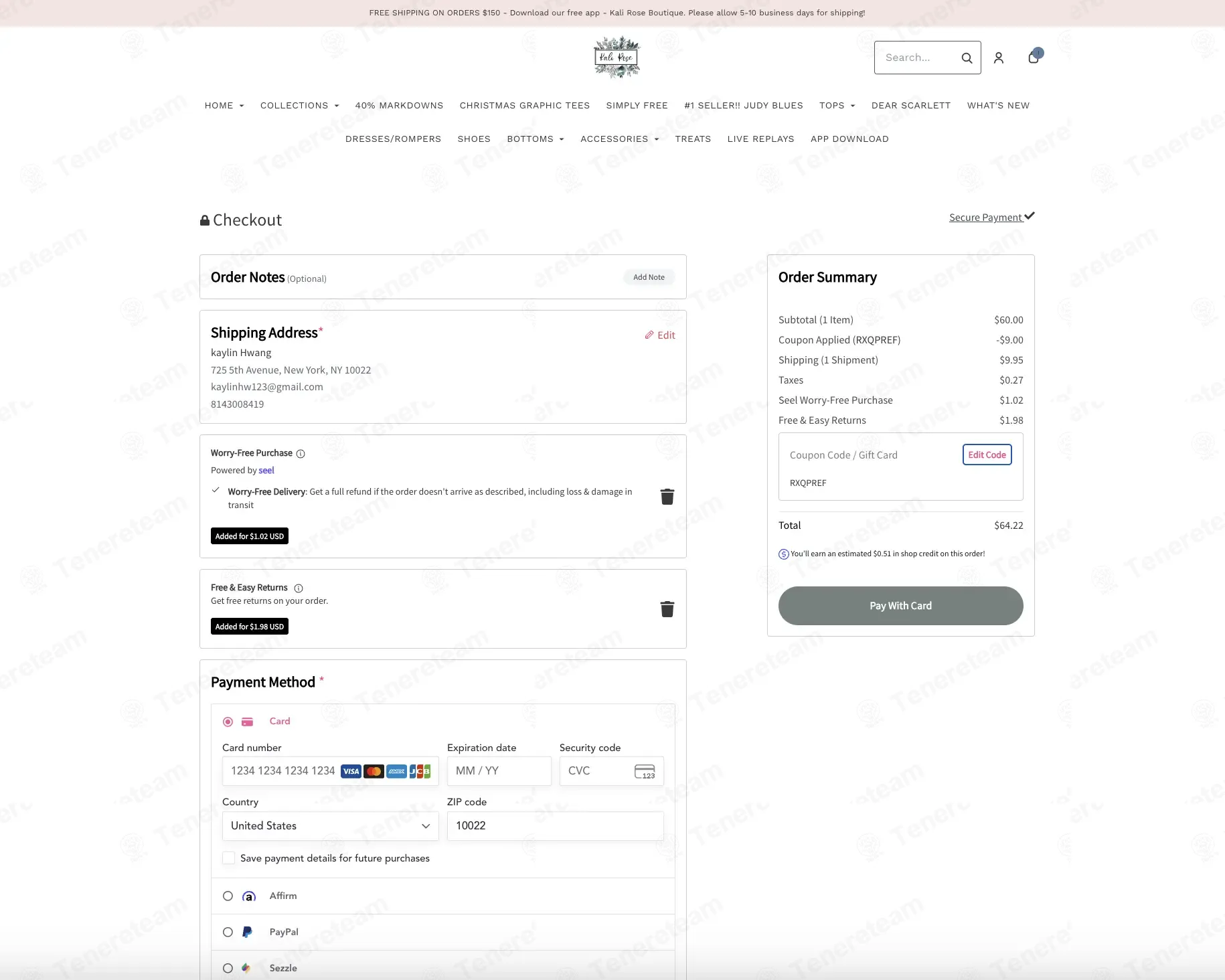Open DRESSES/ROMPERS menu item
The width and height of the screenshot is (1225, 980).
393,139
